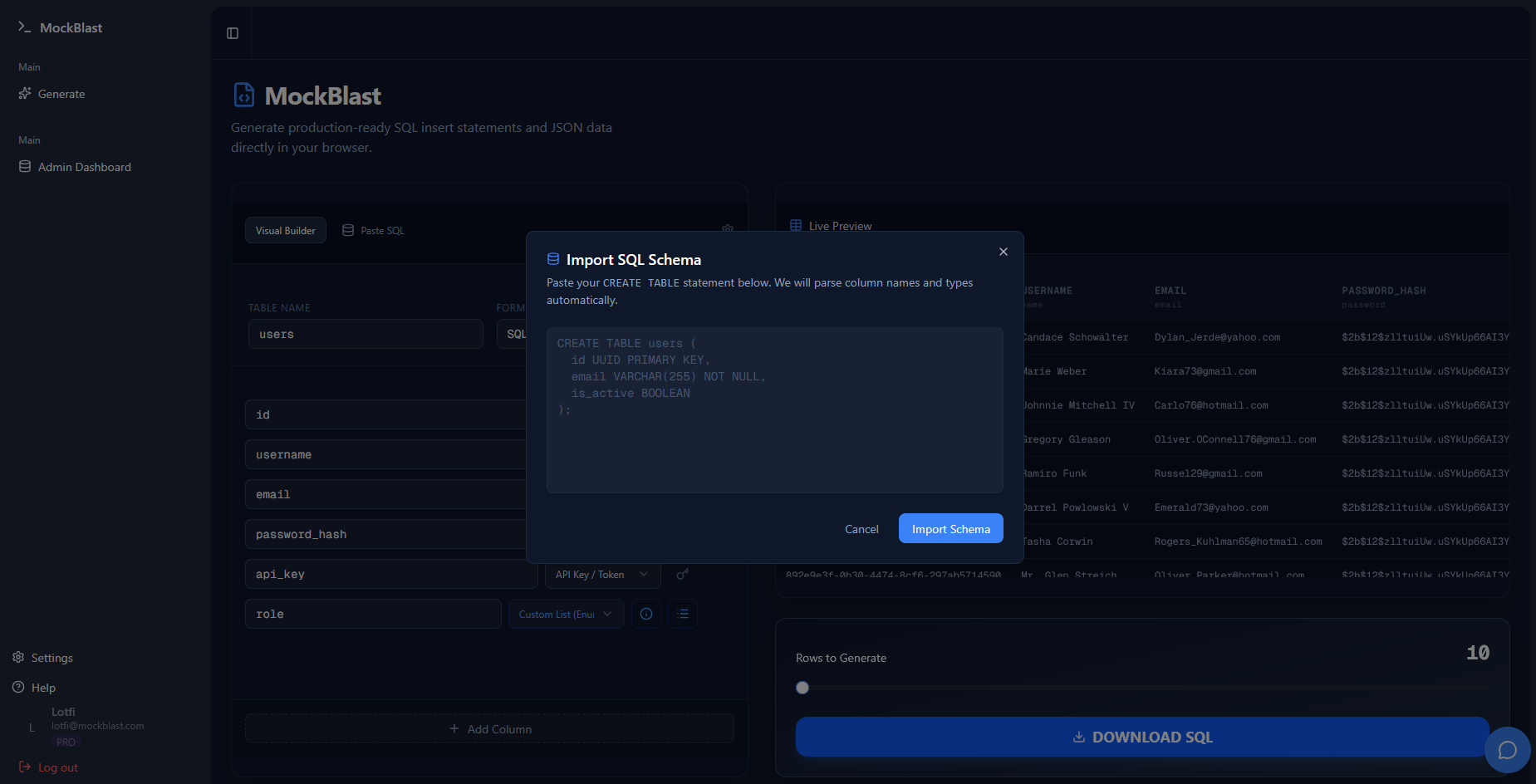Open Help in the sidebar
This screenshot has width=1536, height=784.
[43, 688]
